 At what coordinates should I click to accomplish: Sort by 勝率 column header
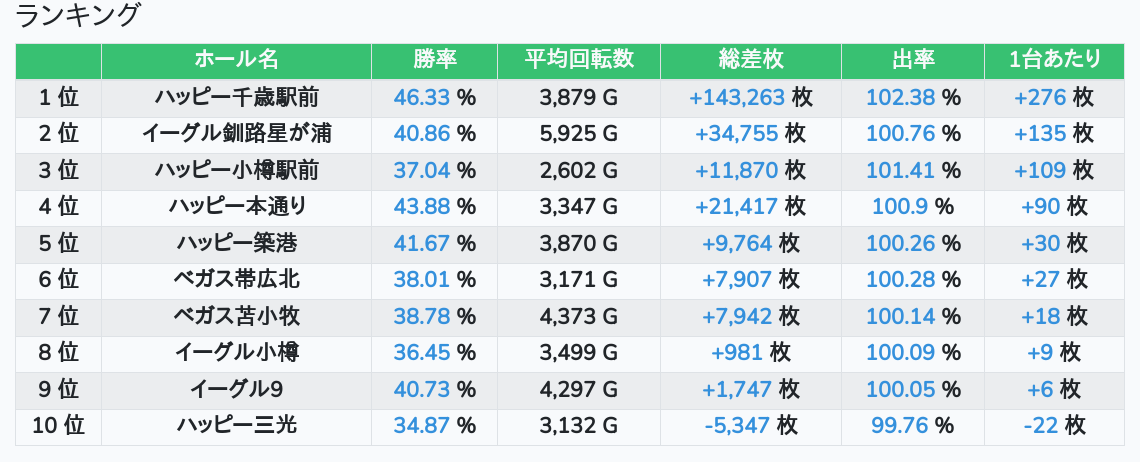click(434, 60)
